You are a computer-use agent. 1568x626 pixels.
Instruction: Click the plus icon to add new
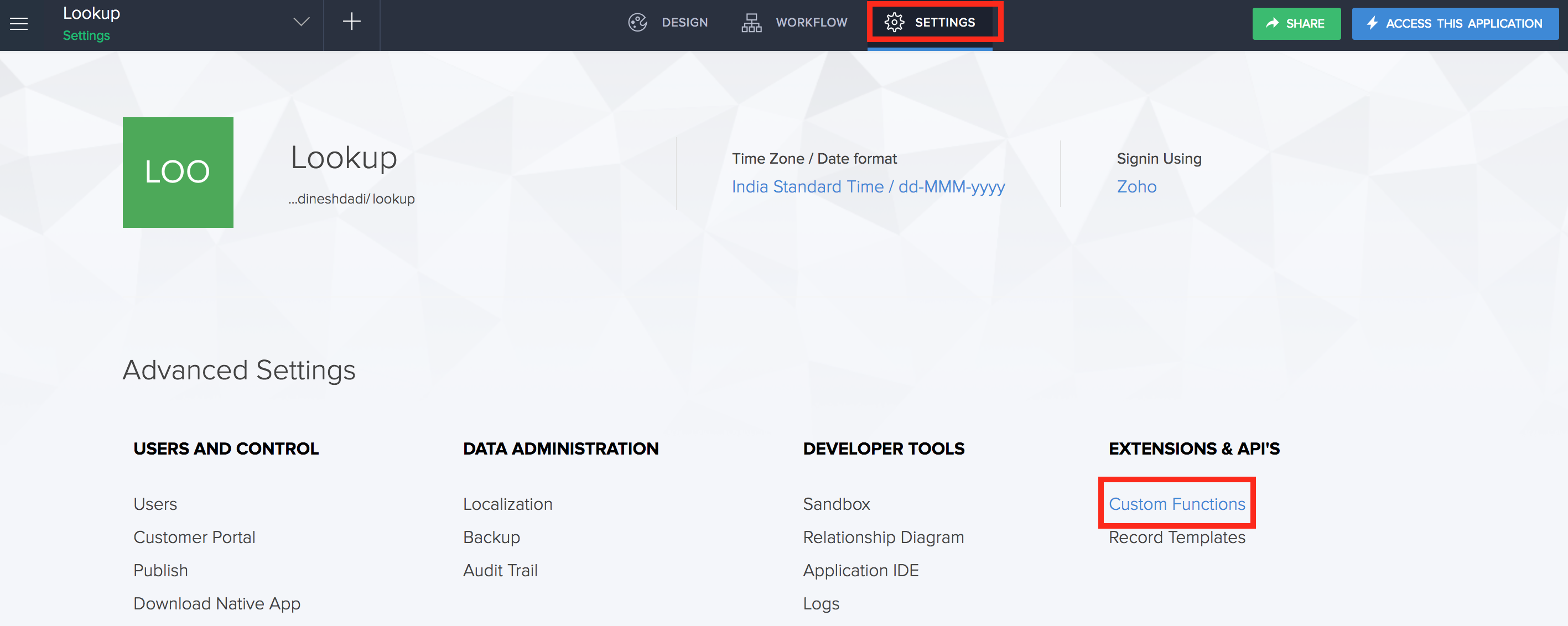click(351, 23)
